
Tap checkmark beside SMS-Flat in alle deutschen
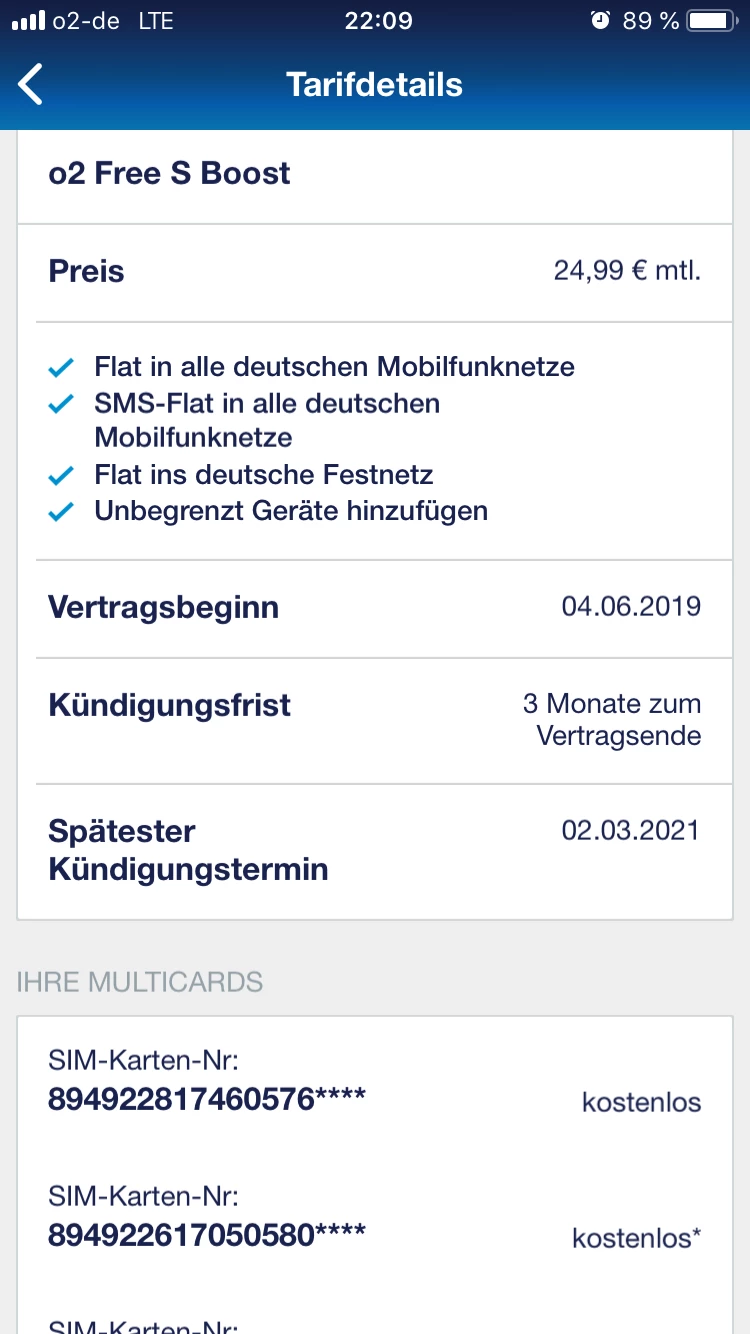pyautogui.click(x=62, y=405)
